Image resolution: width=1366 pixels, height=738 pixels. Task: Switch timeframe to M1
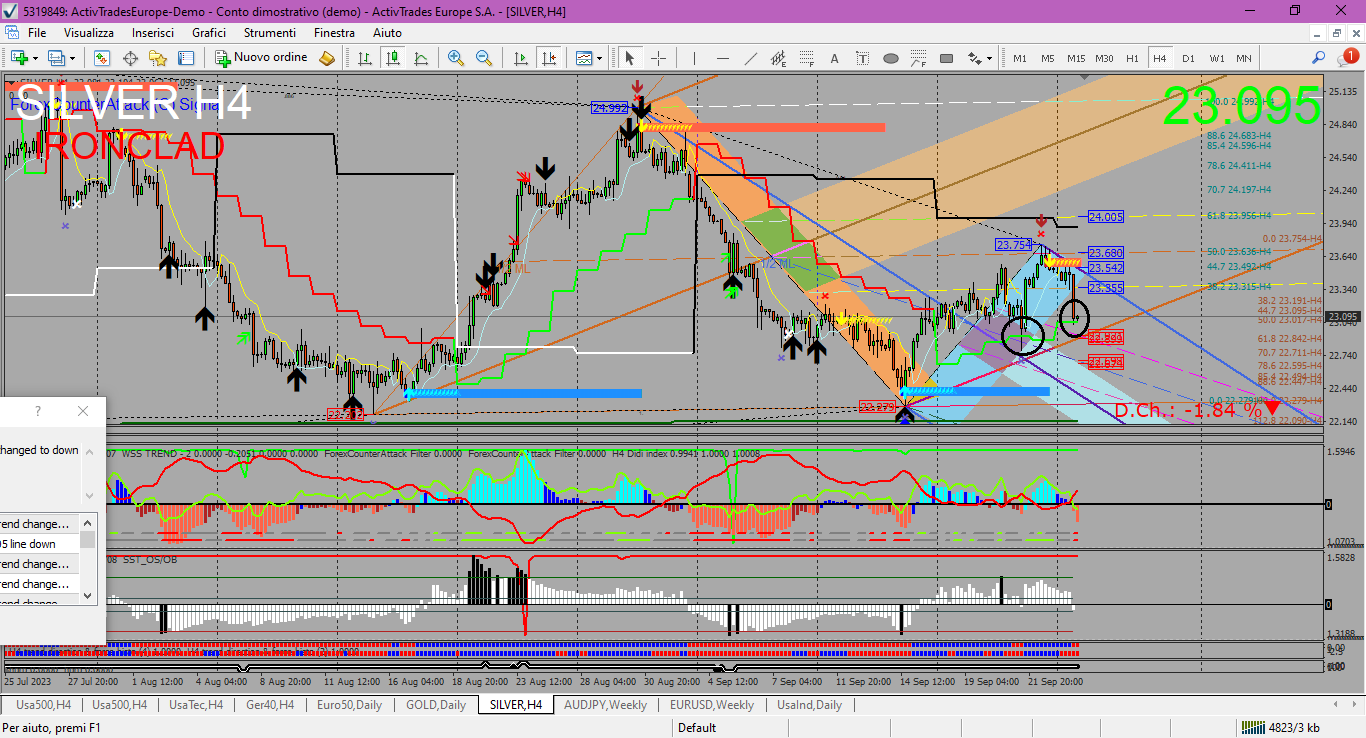coord(1020,58)
